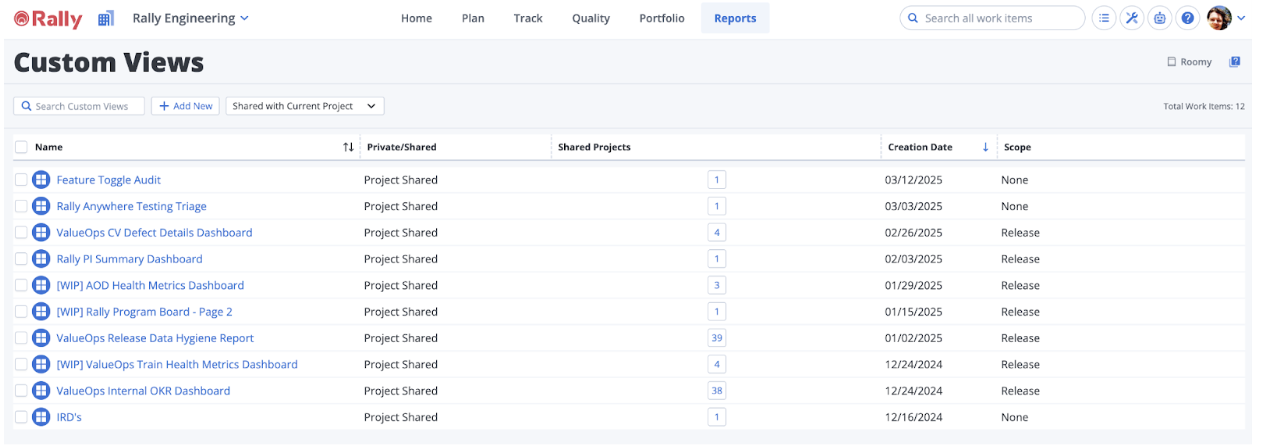Click the Private/Shared column header

pos(401,147)
